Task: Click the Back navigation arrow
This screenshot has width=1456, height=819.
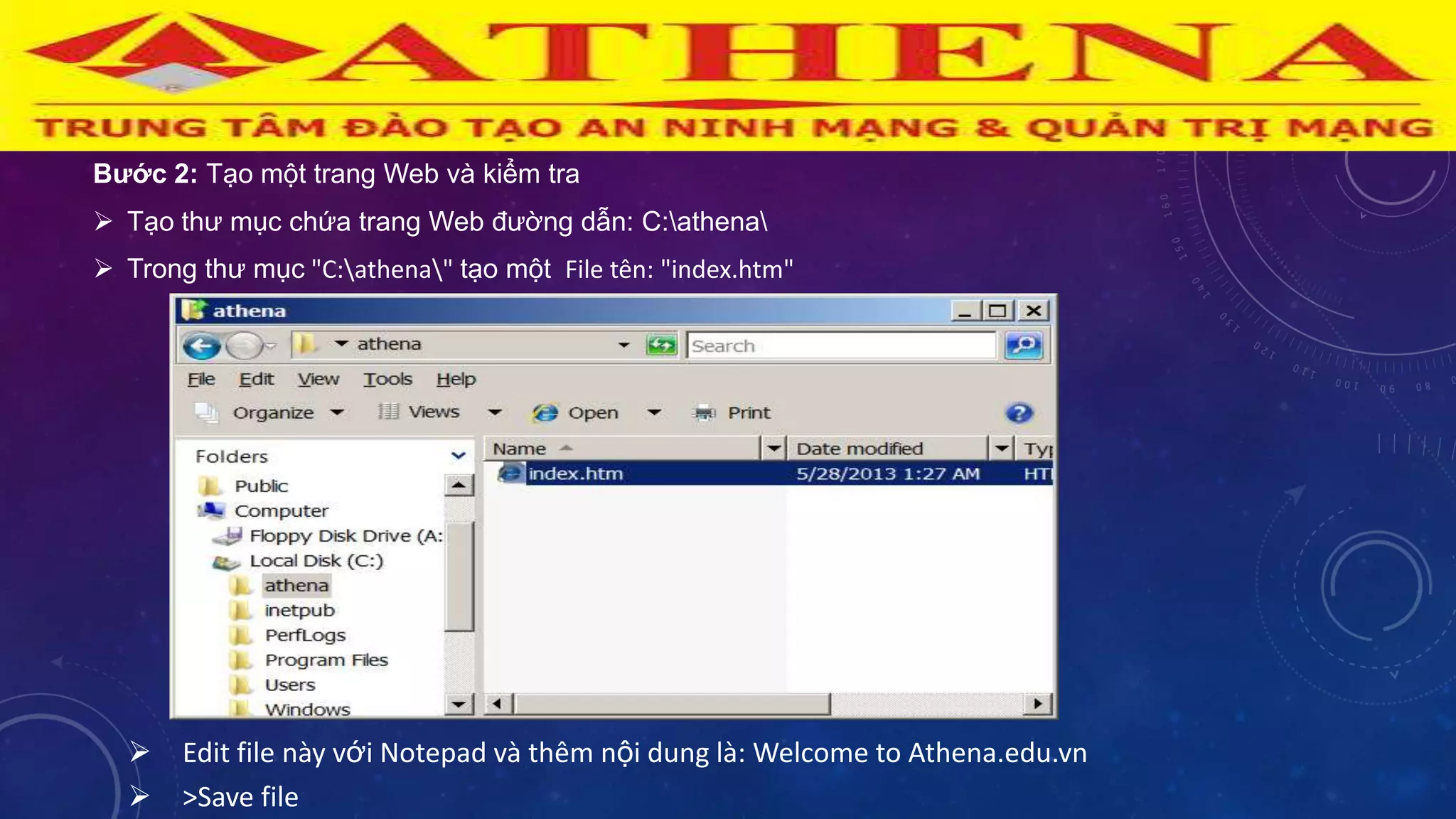Action: click(x=201, y=346)
